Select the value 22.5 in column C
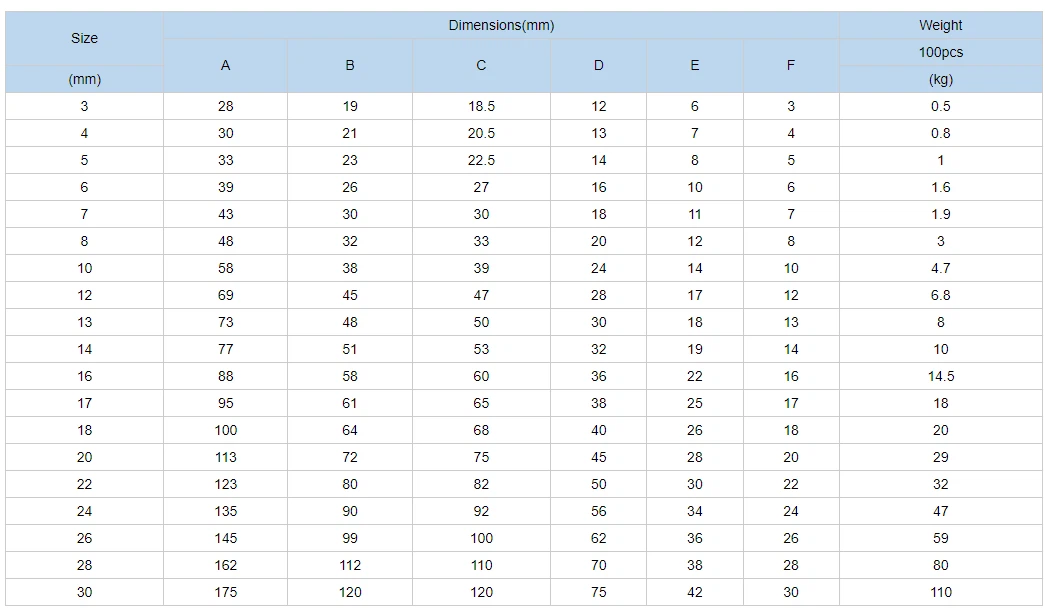 point(481,161)
